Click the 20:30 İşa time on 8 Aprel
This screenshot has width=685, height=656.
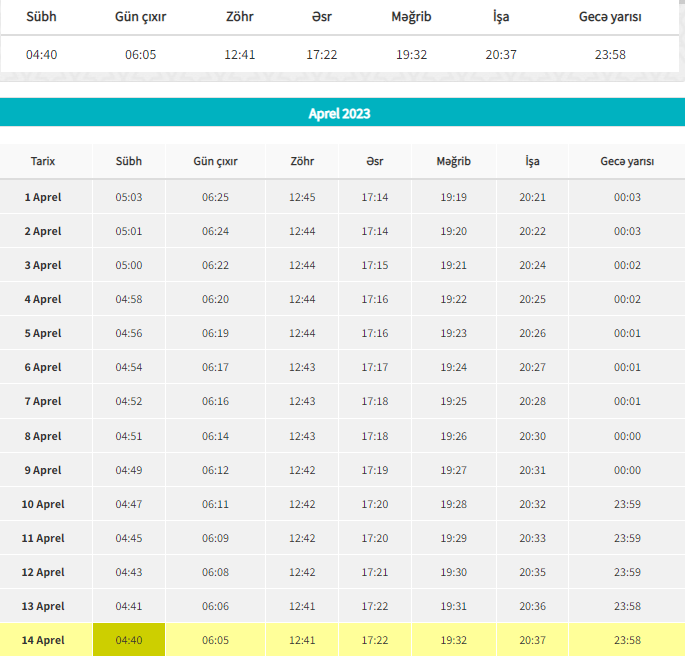click(533, 436)
